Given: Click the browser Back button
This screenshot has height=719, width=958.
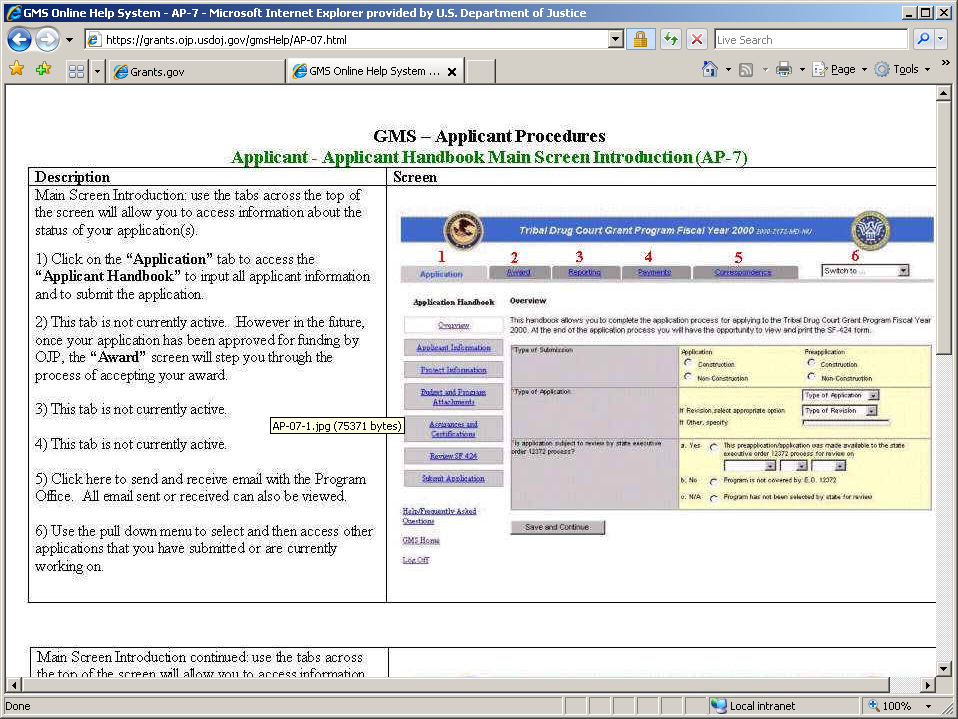Looking at the screenshot, I should coord(19,40).
